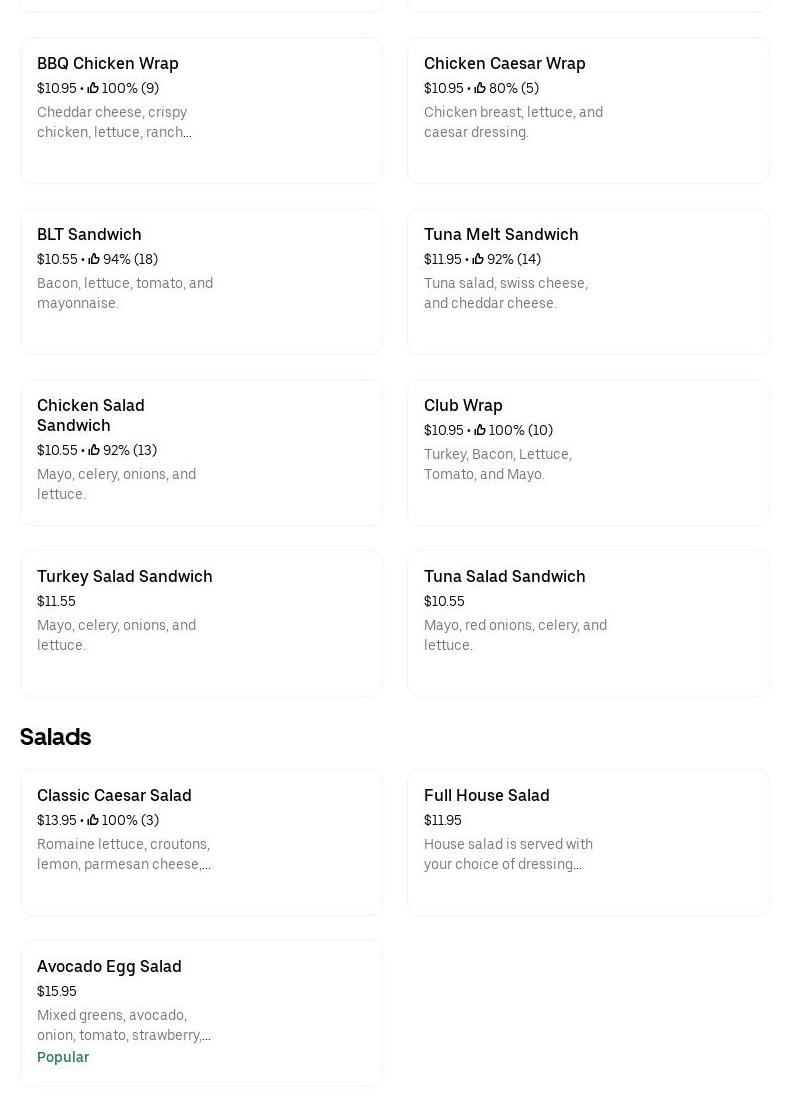Click the Popular label on Avocado Egg Salad
The height and width of the screenshot is (1107, 804).
[63, 1057]
